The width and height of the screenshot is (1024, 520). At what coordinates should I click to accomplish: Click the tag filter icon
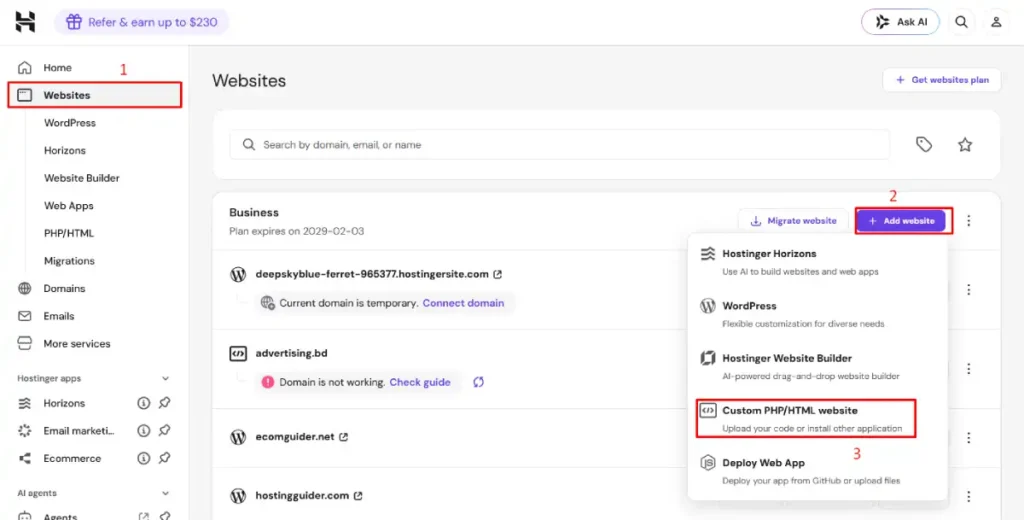click(923, 144)
